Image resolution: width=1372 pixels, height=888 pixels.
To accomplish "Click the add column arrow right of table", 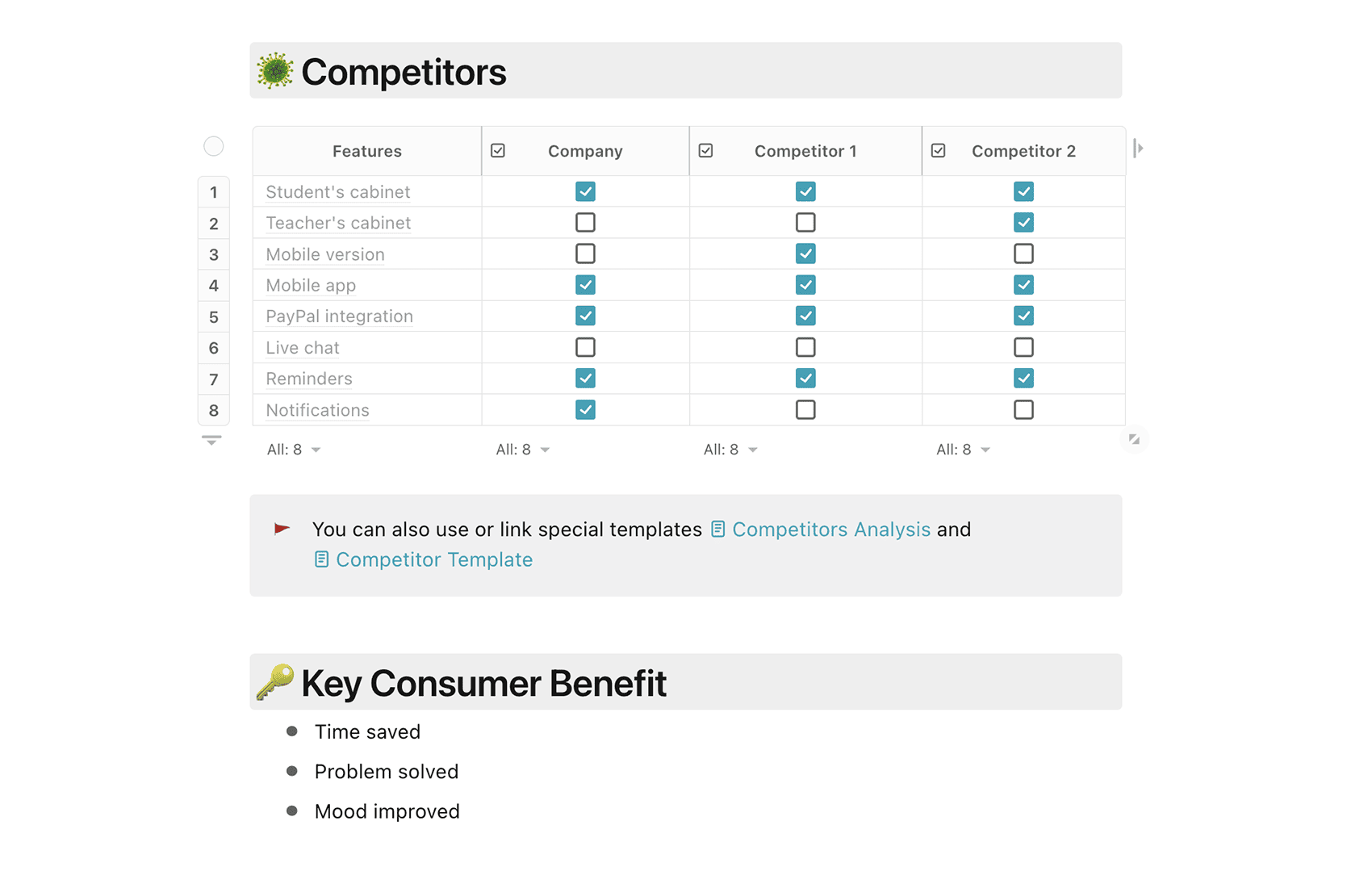I will pos(1138,149).
